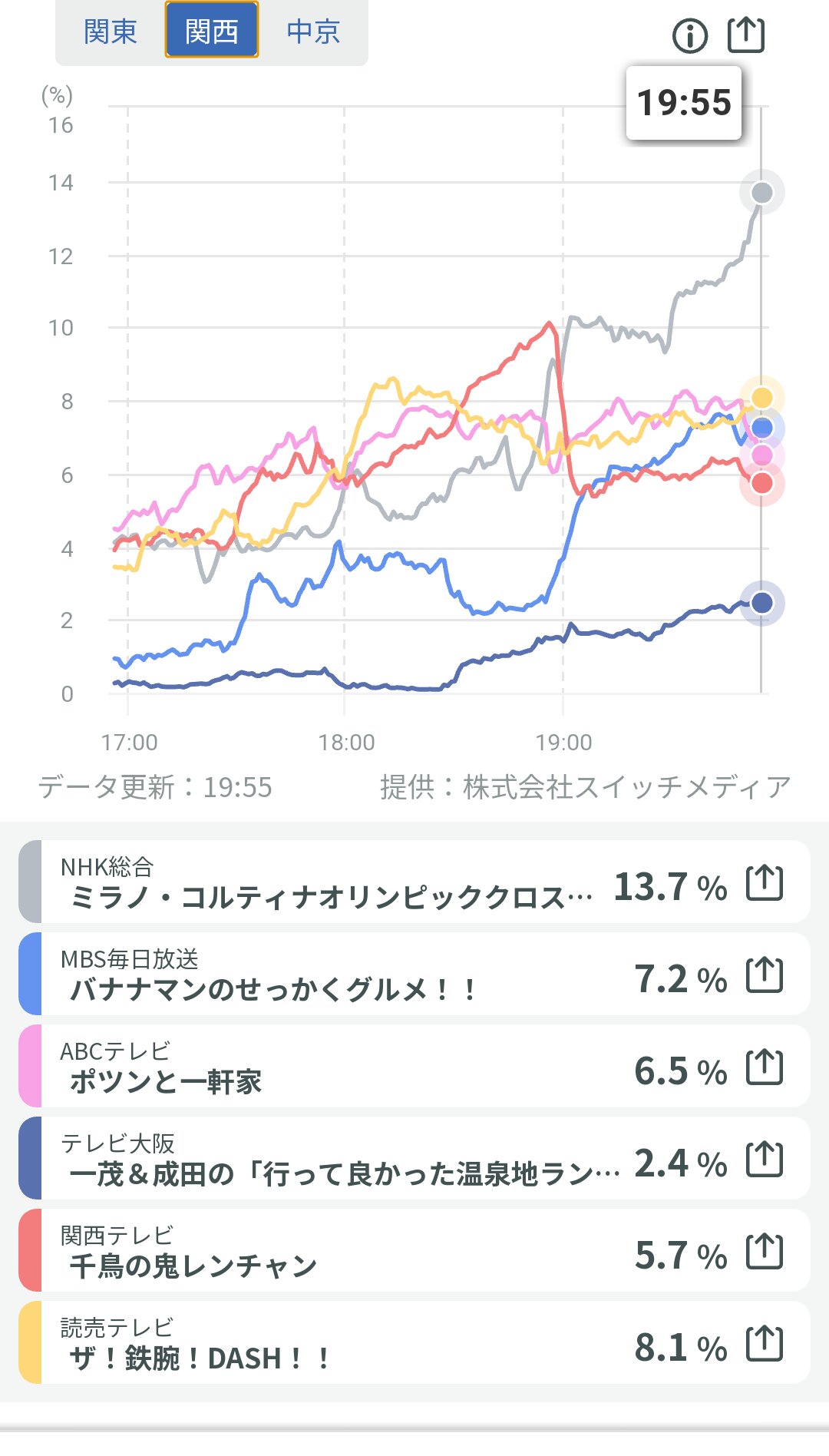Click the dark blue テレビ大阪 chart point

[x=761, y=603]
